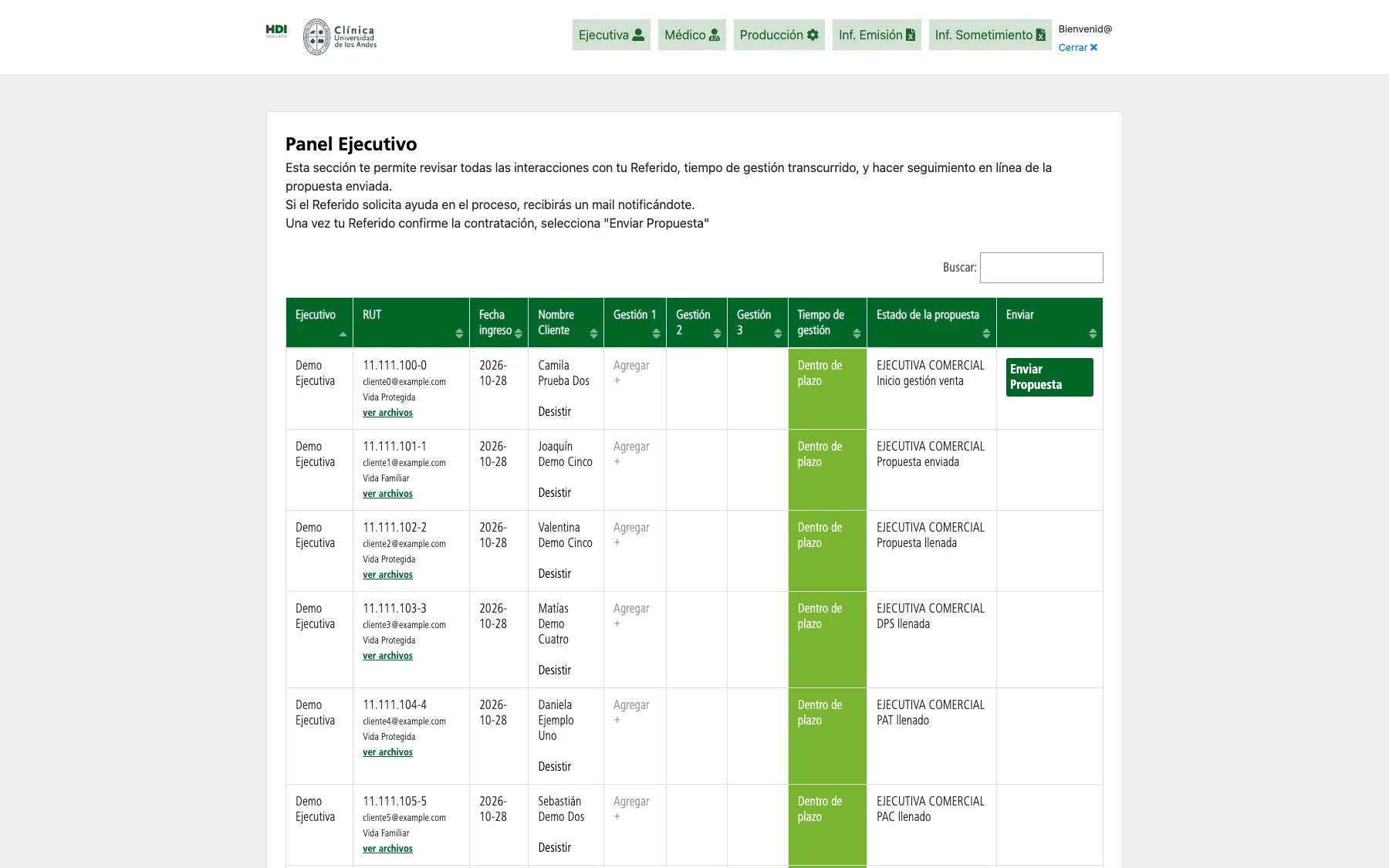Viewport: 1389px width, 868px height.
Task: Open ver archivos for RUT 11.111.104-4
Action: pos(387,752)
